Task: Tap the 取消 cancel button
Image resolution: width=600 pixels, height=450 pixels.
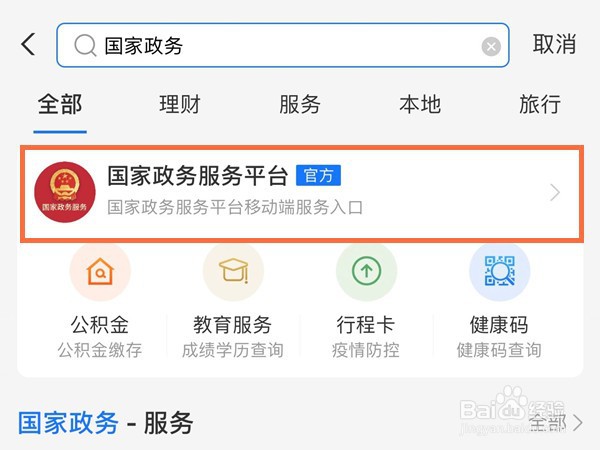Action: (555, 44)
